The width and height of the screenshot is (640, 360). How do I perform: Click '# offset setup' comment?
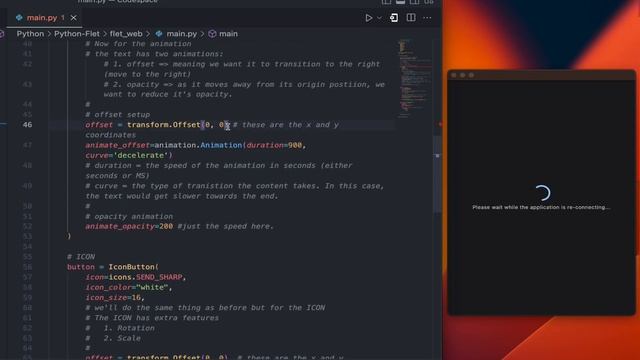(118, 115)
